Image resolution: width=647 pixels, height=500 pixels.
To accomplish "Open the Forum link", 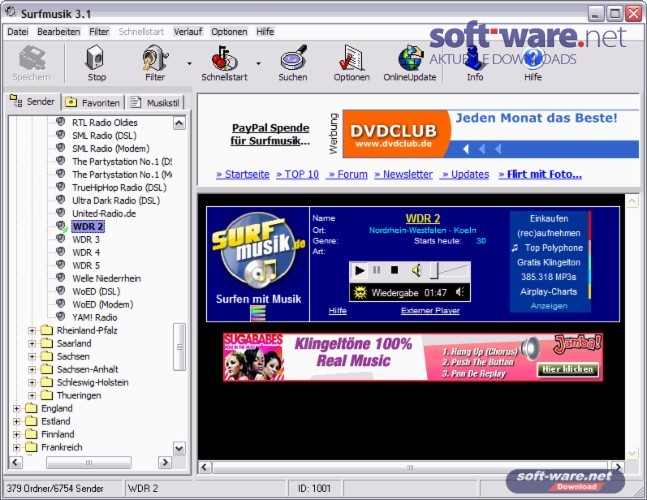I will tap(347, 175).
